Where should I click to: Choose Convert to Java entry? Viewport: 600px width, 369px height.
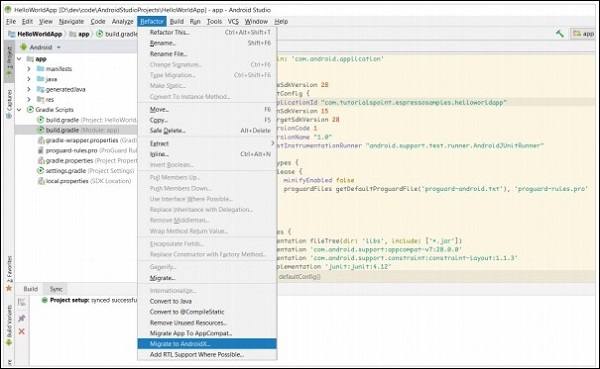[x=207, y=301]
